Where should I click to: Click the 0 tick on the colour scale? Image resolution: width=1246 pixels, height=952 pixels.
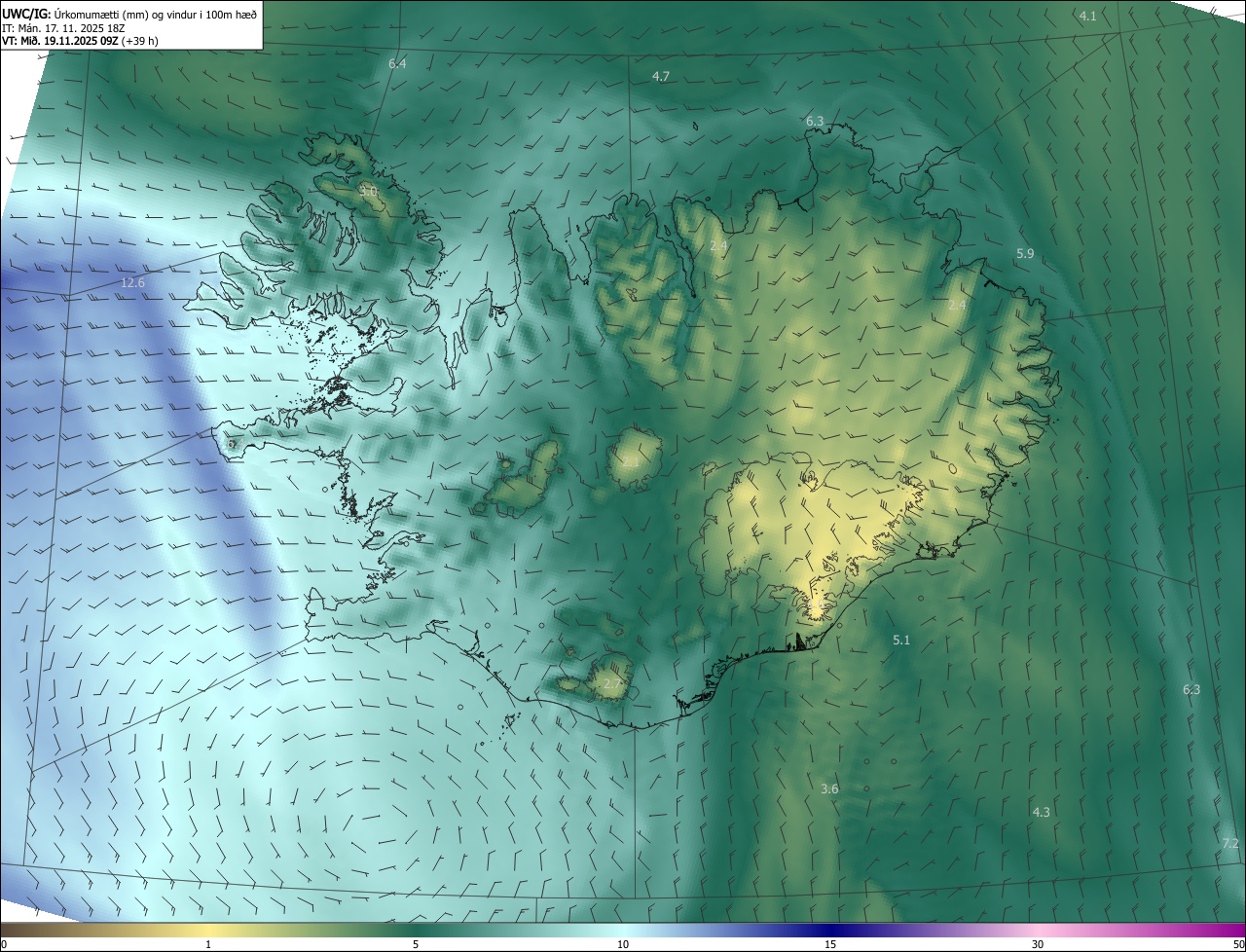coord(4,944)
